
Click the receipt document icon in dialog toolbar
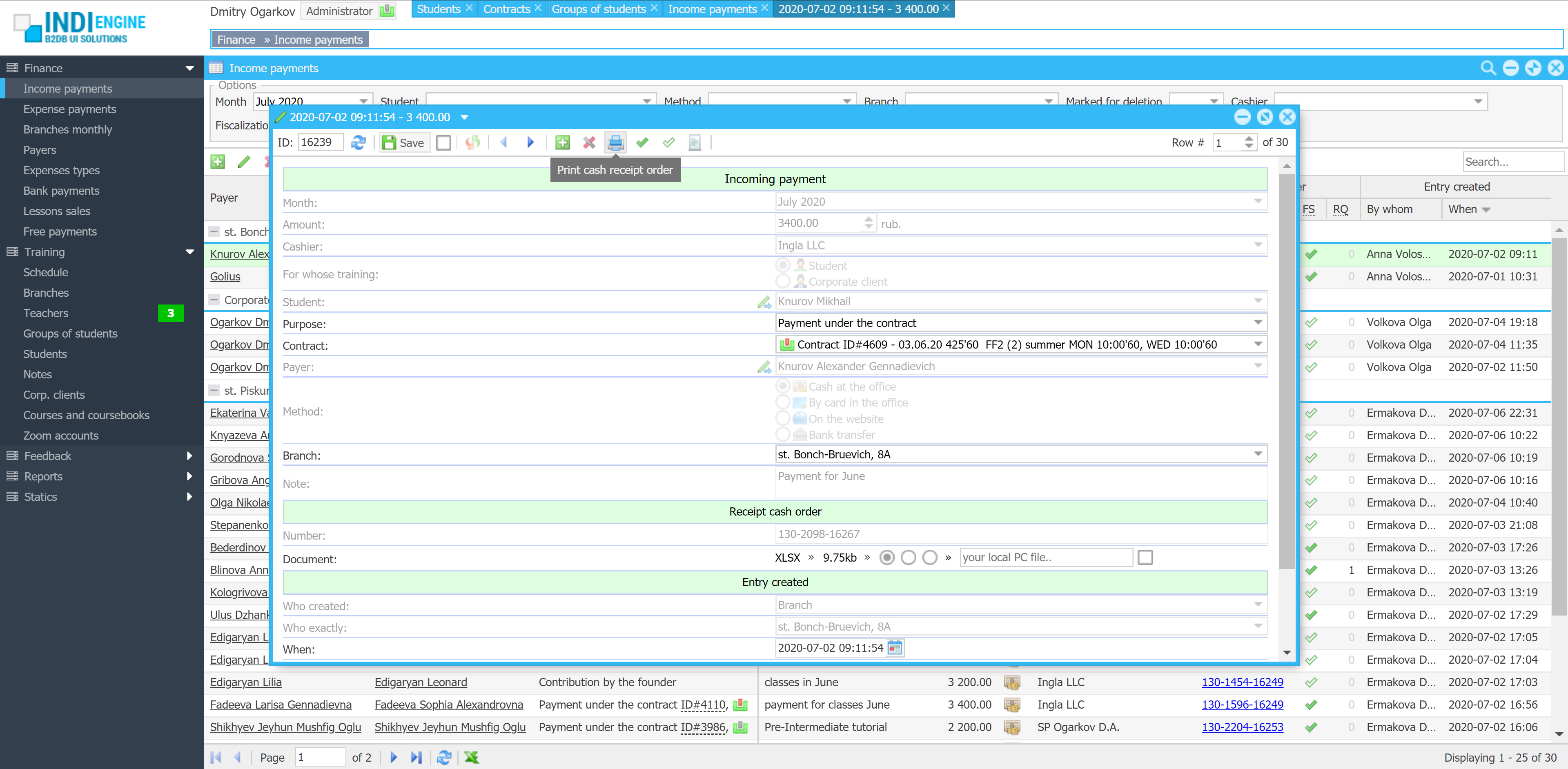click(695, 142)
